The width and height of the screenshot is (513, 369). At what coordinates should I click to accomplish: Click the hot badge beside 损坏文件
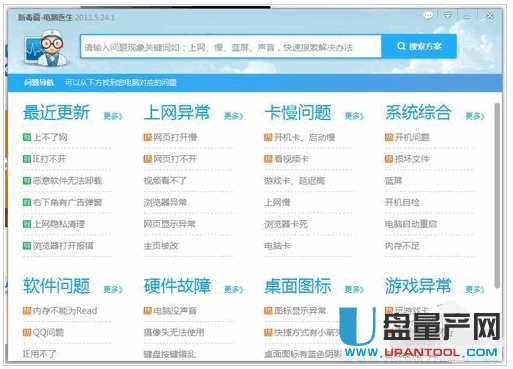(x=389, y=159)
